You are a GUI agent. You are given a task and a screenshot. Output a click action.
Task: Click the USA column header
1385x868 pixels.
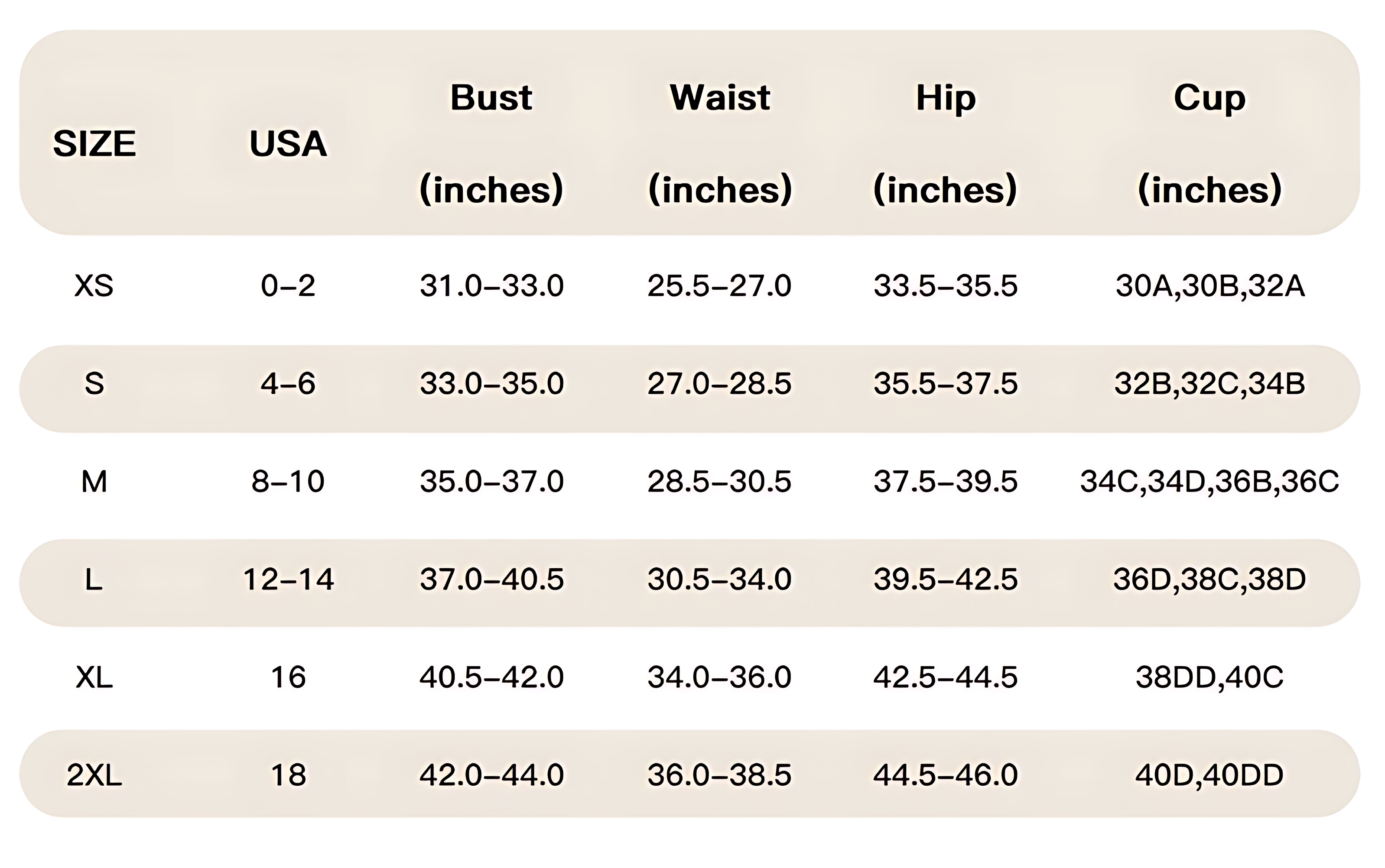click(x=288, y=143)
